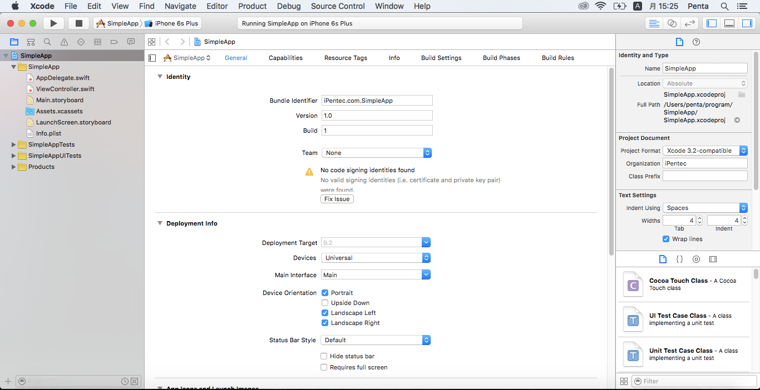
Task: Choose the project folder icon in Full Path
Action: click(742, 94)
